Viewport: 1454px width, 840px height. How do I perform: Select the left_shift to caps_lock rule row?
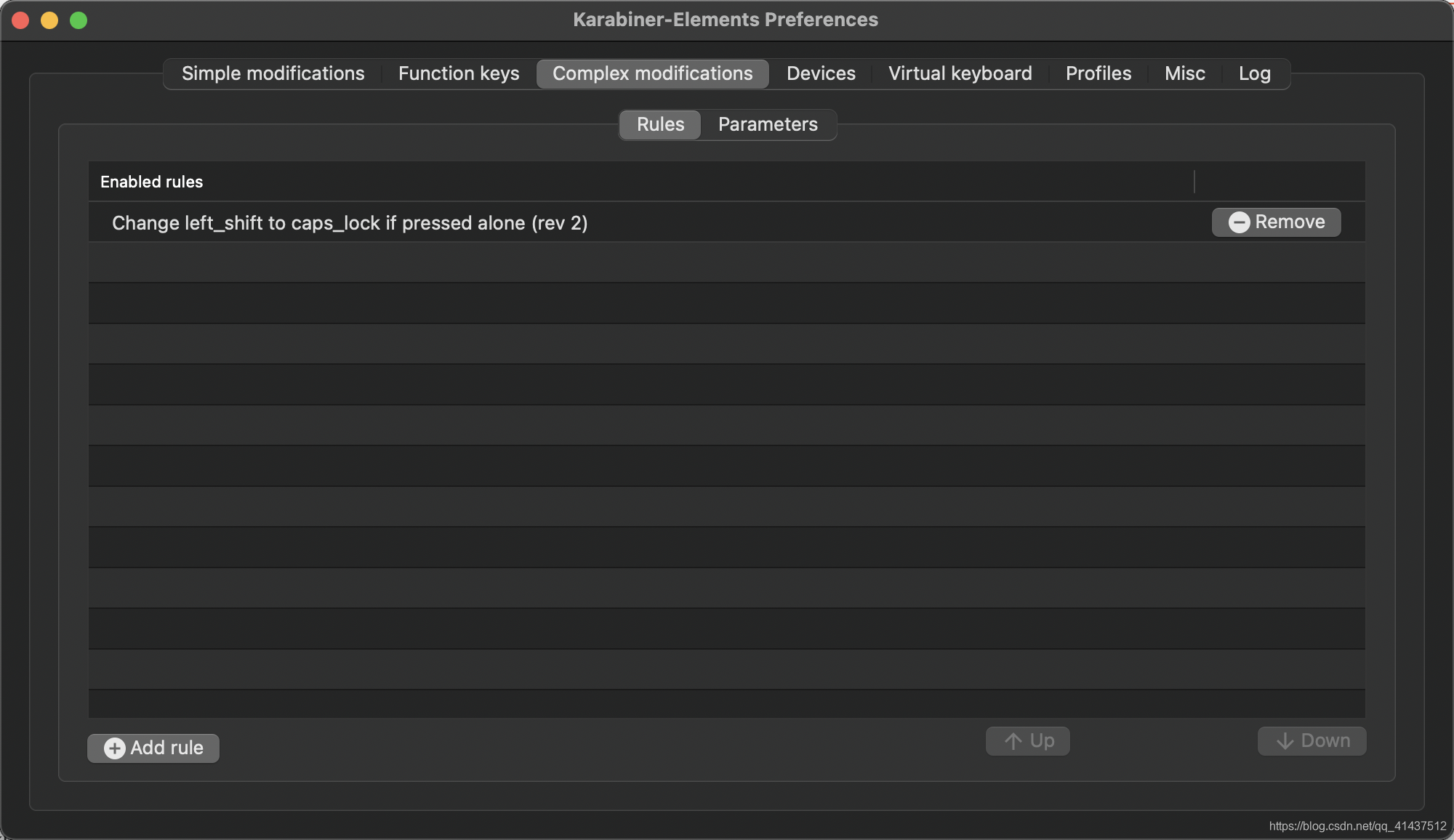[x=349, y=223]
